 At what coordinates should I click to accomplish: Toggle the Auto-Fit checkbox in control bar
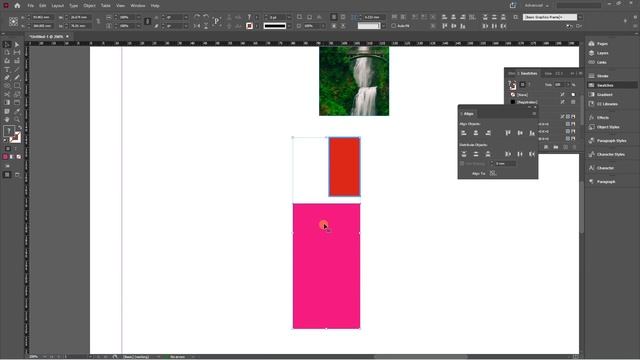pyautogui.click(x=393, y=26)
